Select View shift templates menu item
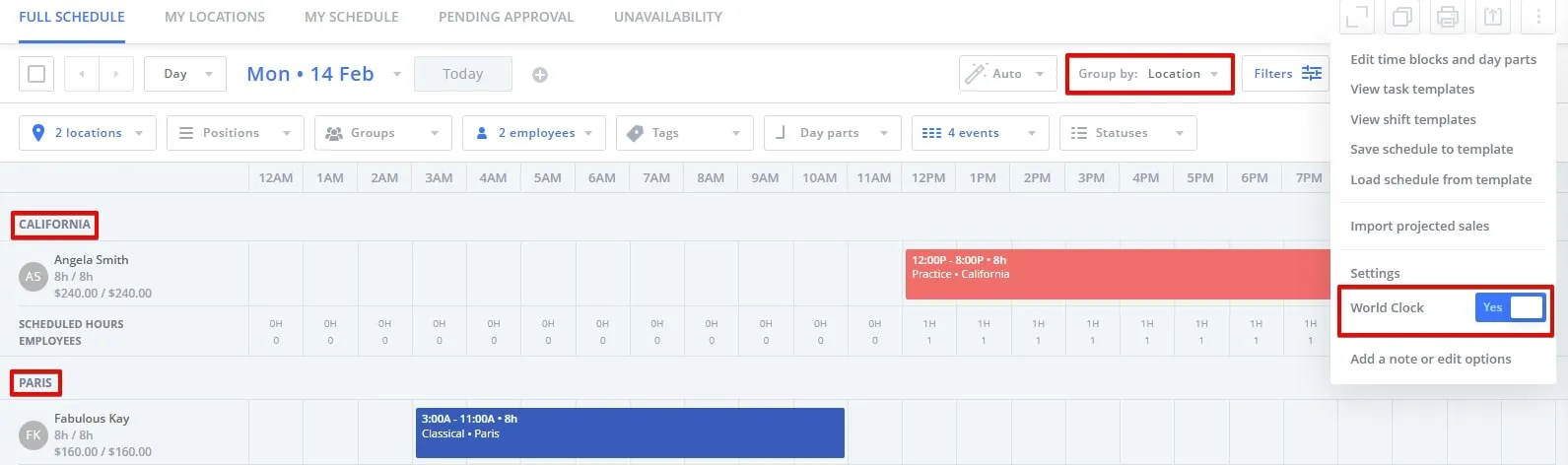Viewport: 1568px width, 465px height. coord(1413,119)
